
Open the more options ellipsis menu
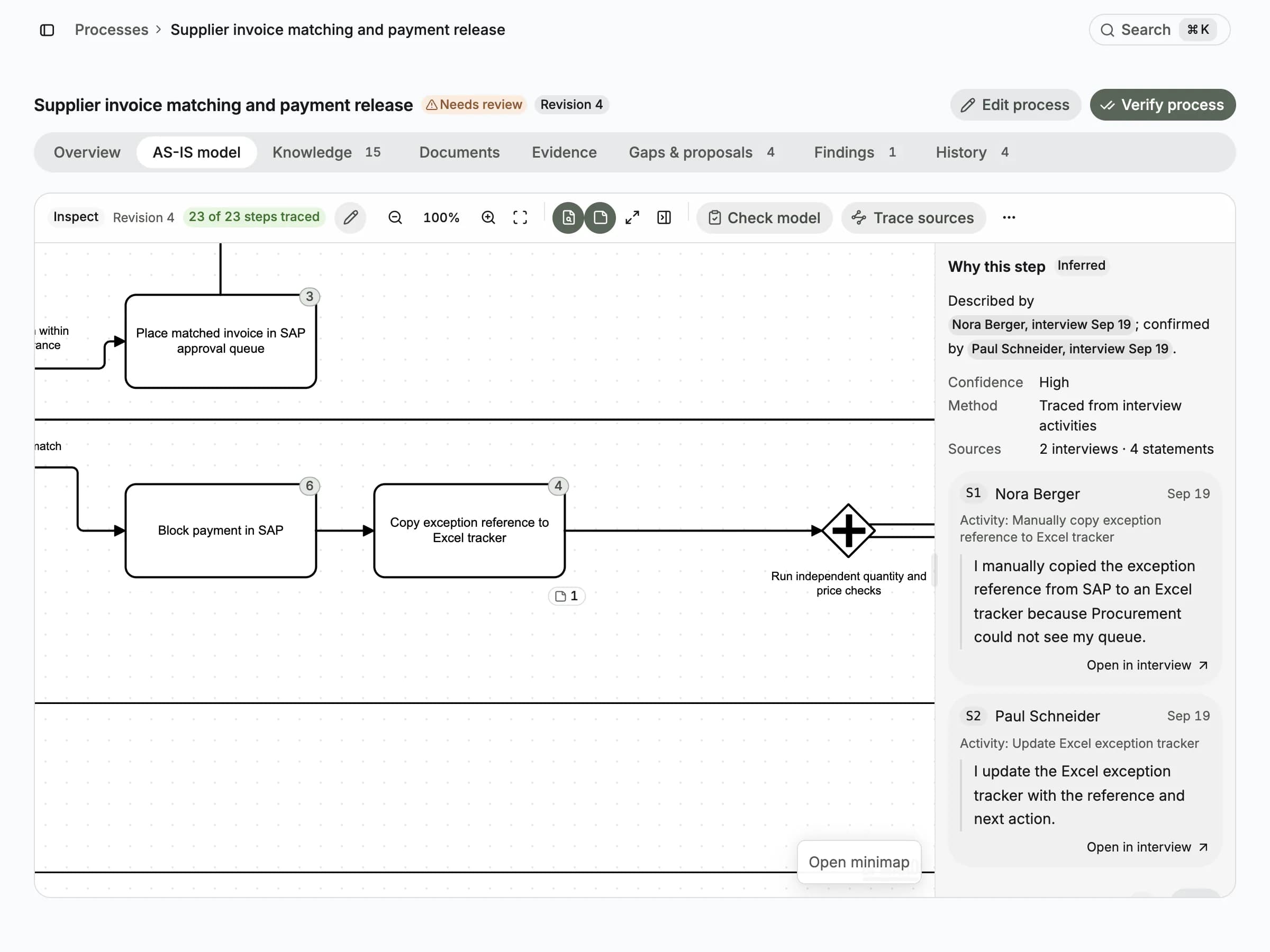point(1009,217)
